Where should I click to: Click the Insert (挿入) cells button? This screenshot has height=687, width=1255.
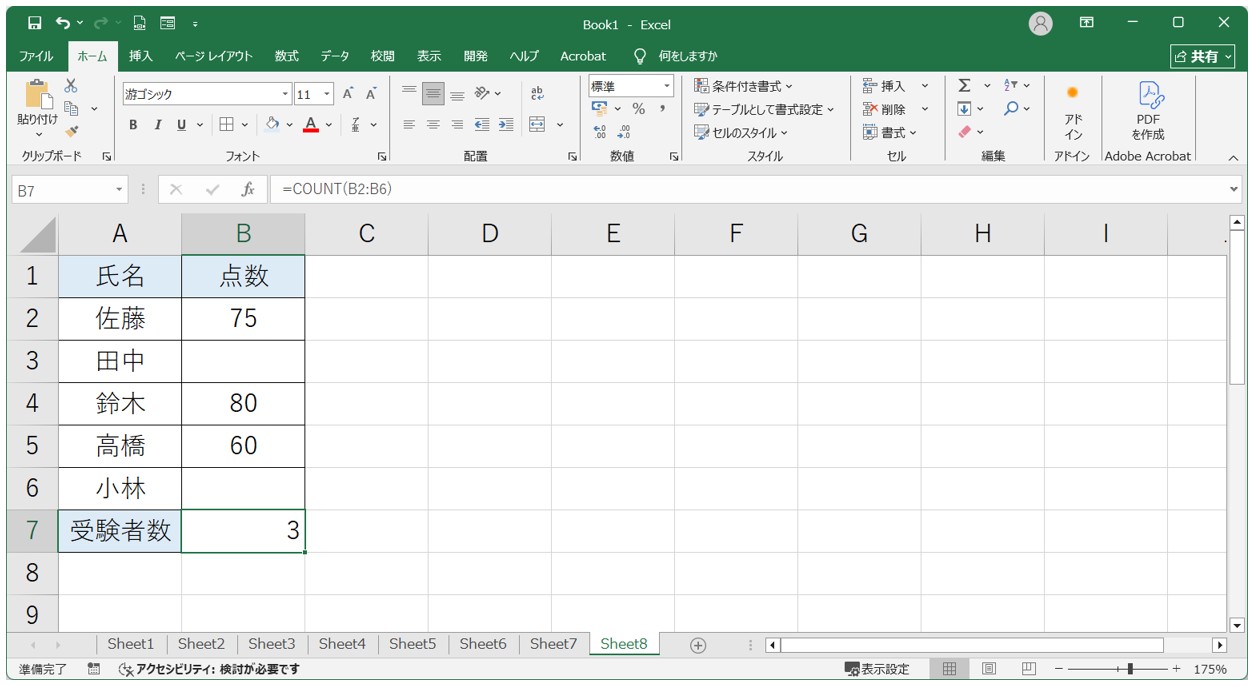point(884,86)
